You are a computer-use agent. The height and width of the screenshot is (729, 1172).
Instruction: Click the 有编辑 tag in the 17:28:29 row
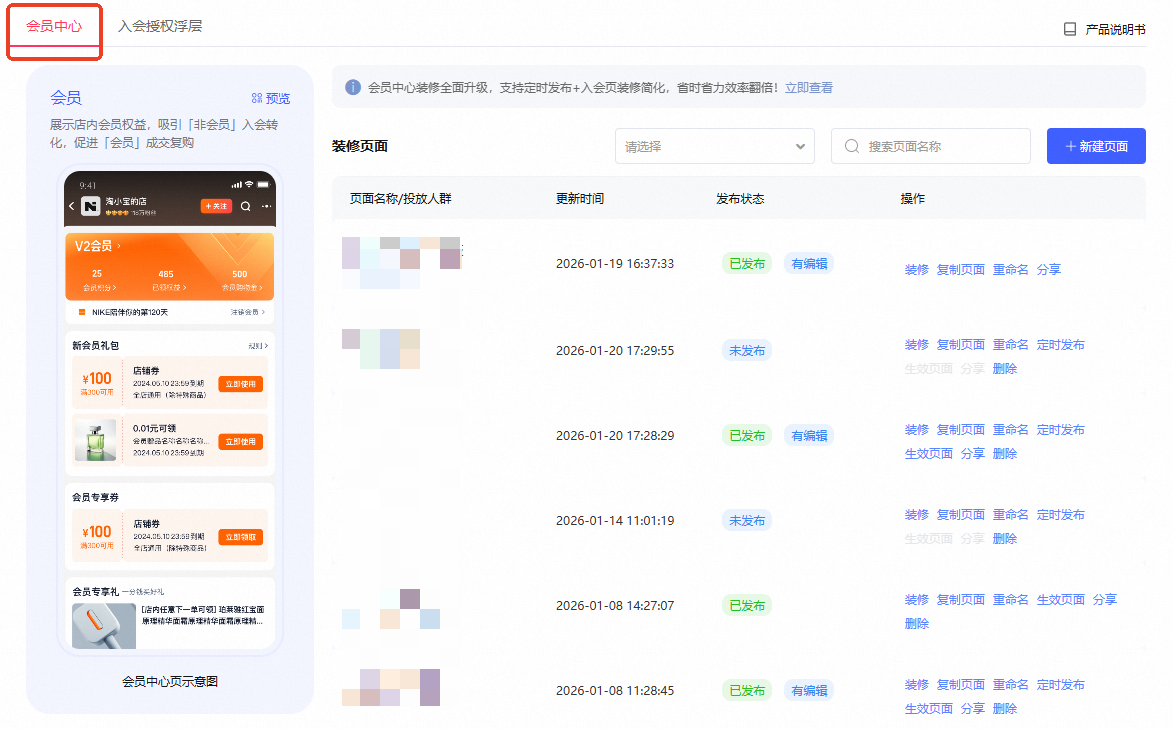click(809, 436)
